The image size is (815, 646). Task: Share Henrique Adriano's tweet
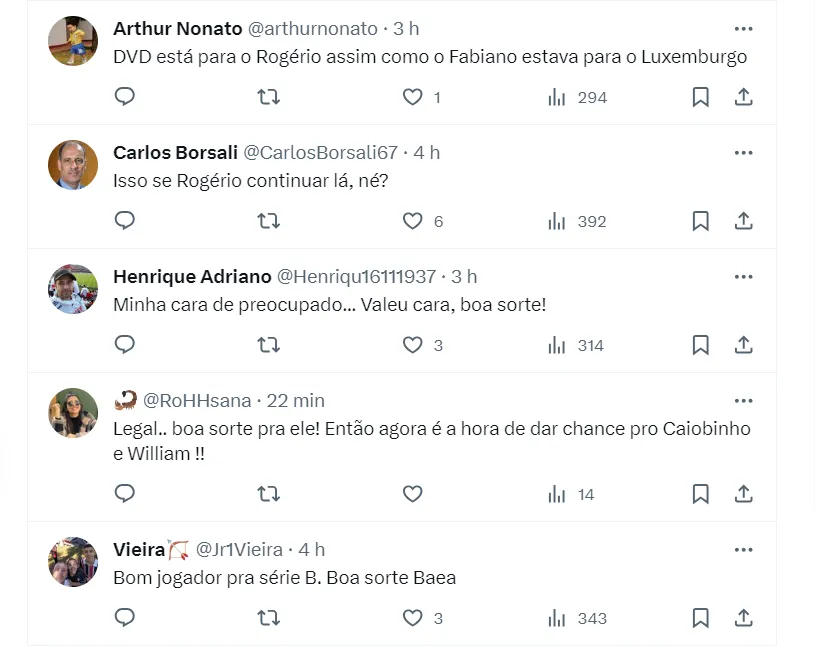pos(743,345)
